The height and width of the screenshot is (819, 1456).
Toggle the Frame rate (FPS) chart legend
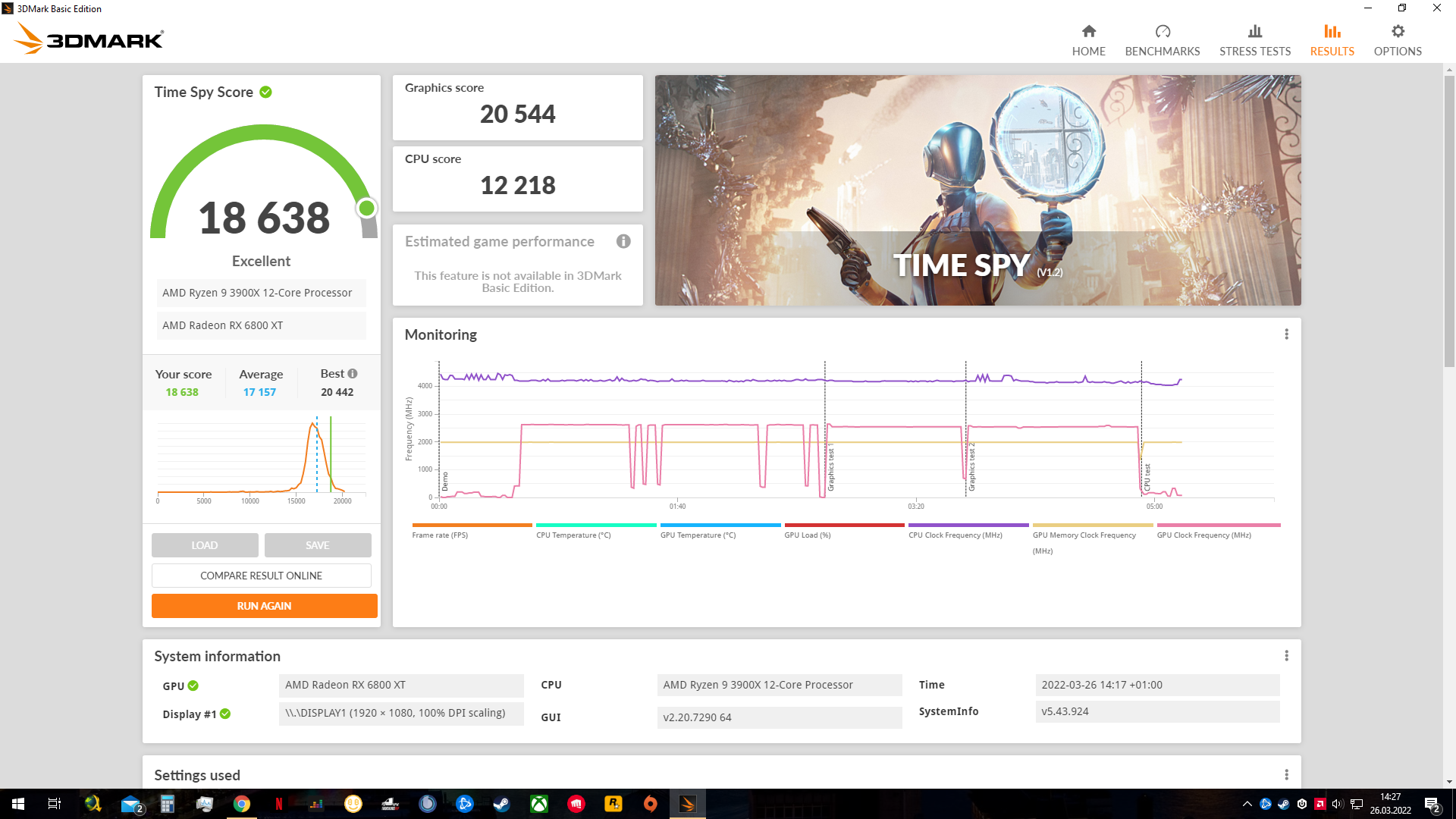(x=440, y=535)
